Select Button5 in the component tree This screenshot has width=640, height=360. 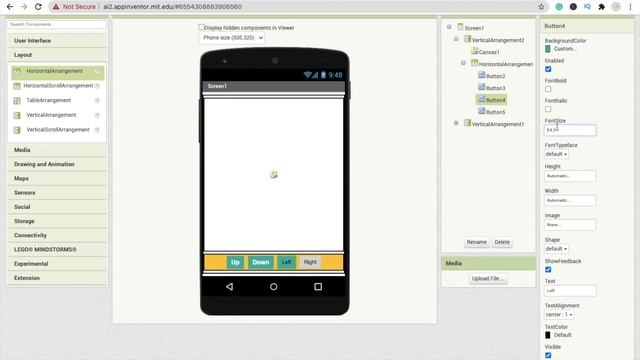(x=492, y=111)
